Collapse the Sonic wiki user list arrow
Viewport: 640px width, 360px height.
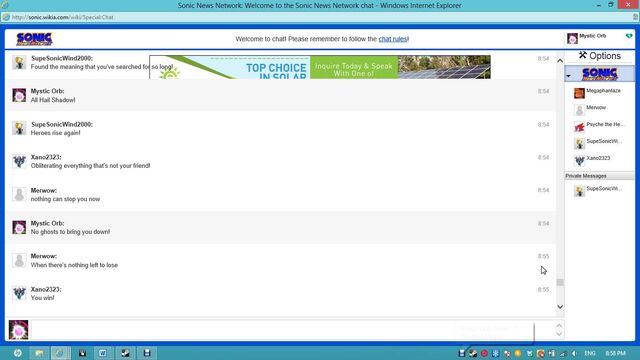tap(568, 76)
